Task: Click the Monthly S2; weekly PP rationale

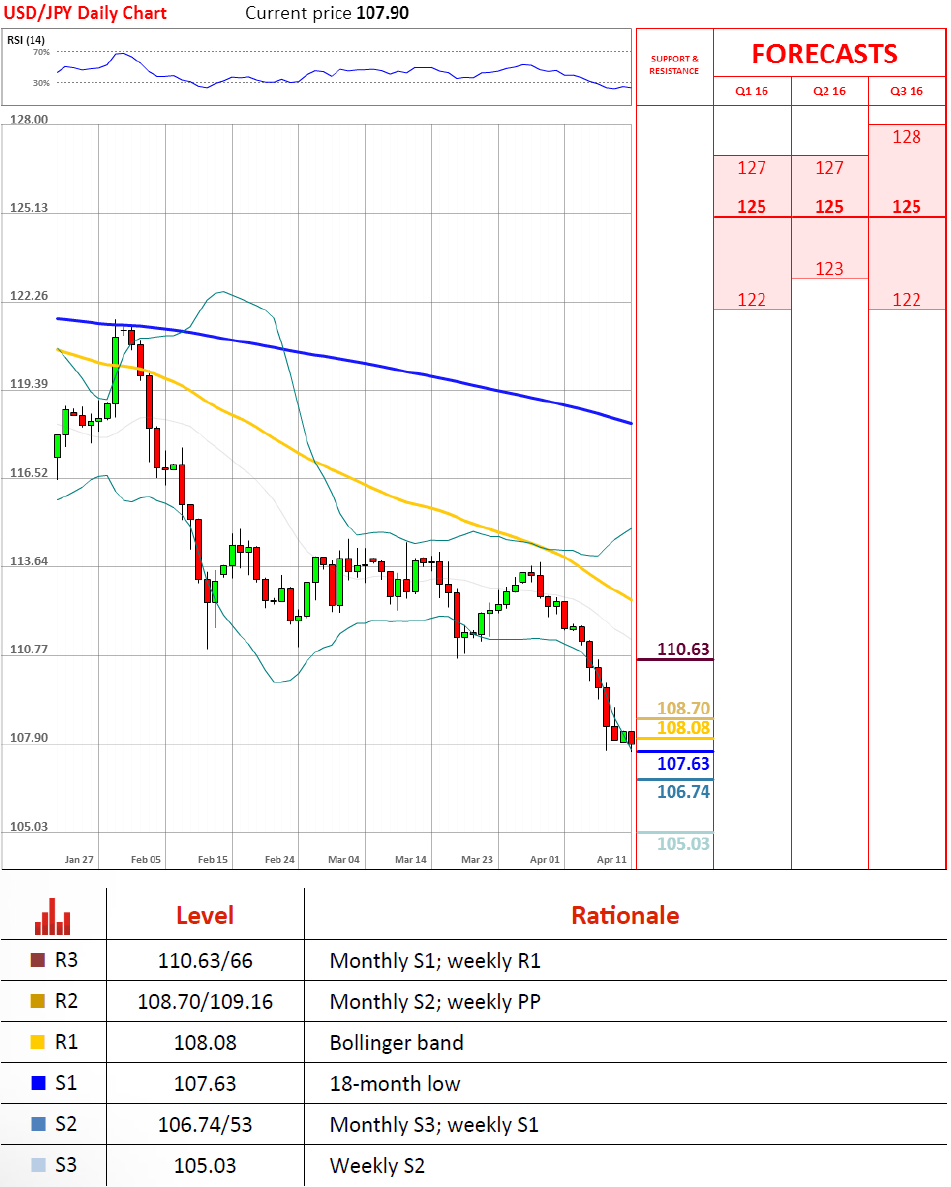Action: tap(435, 1002)
